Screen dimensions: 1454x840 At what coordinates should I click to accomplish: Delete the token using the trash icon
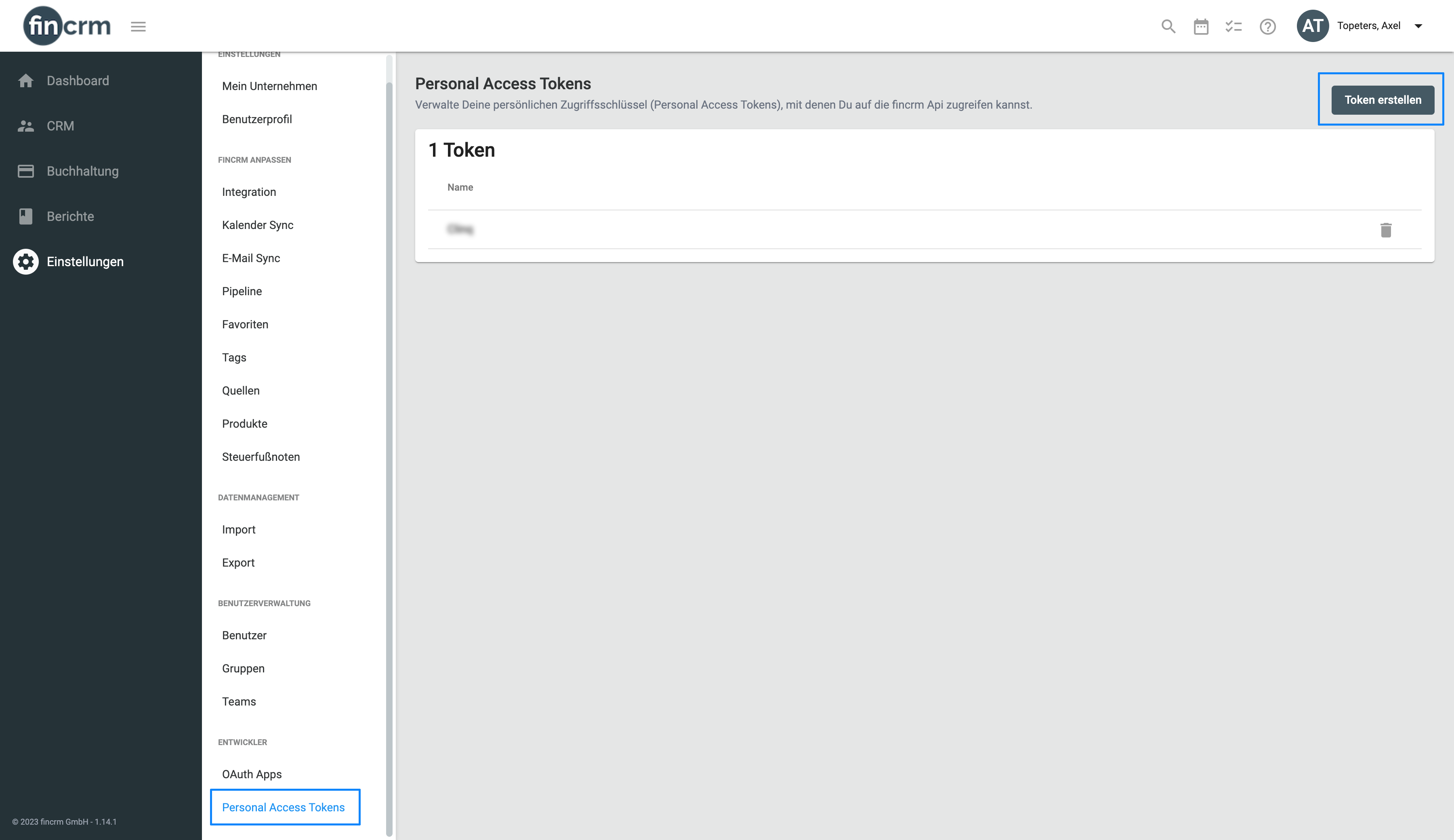(1387, 230)
